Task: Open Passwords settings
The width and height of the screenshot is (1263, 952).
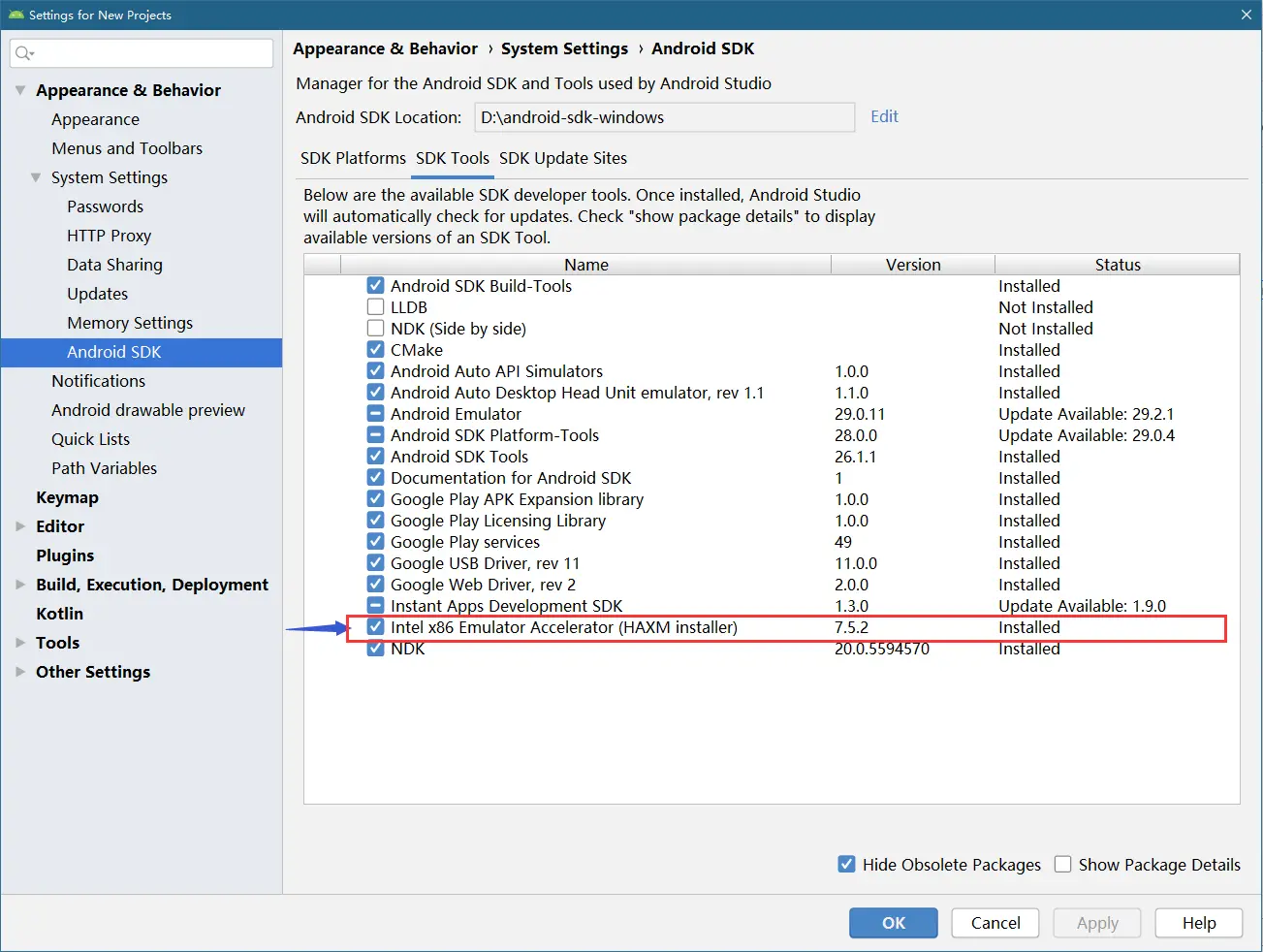Action: click(105, 206)
